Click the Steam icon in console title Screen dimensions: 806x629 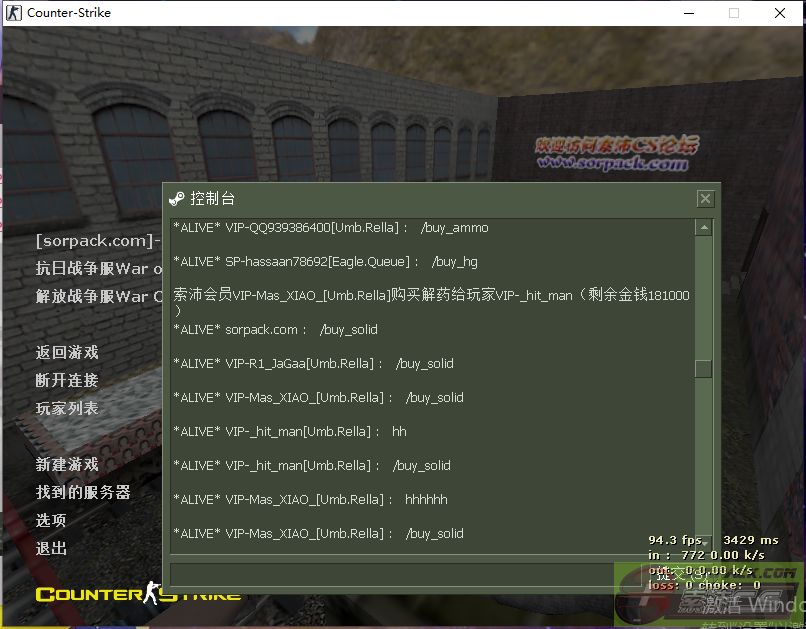[177, 199]
